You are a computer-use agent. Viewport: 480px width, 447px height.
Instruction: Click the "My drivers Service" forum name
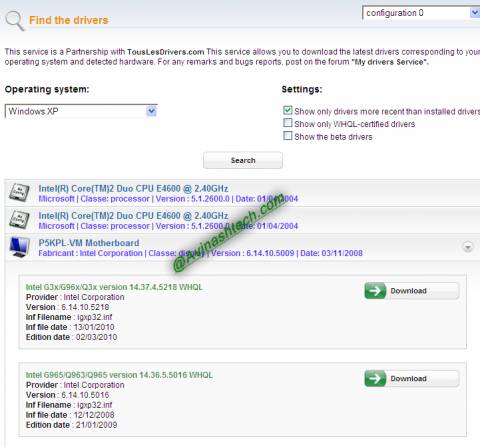click(x=389, y=62)
